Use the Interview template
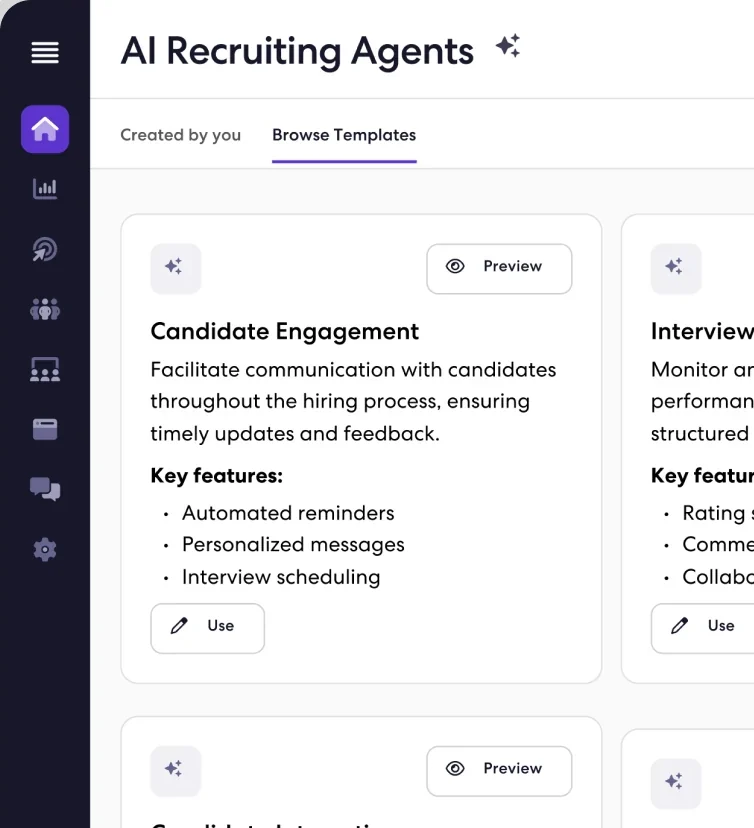Image resolution: width=754 pixels, height=828 pixels. click(702, 628)
